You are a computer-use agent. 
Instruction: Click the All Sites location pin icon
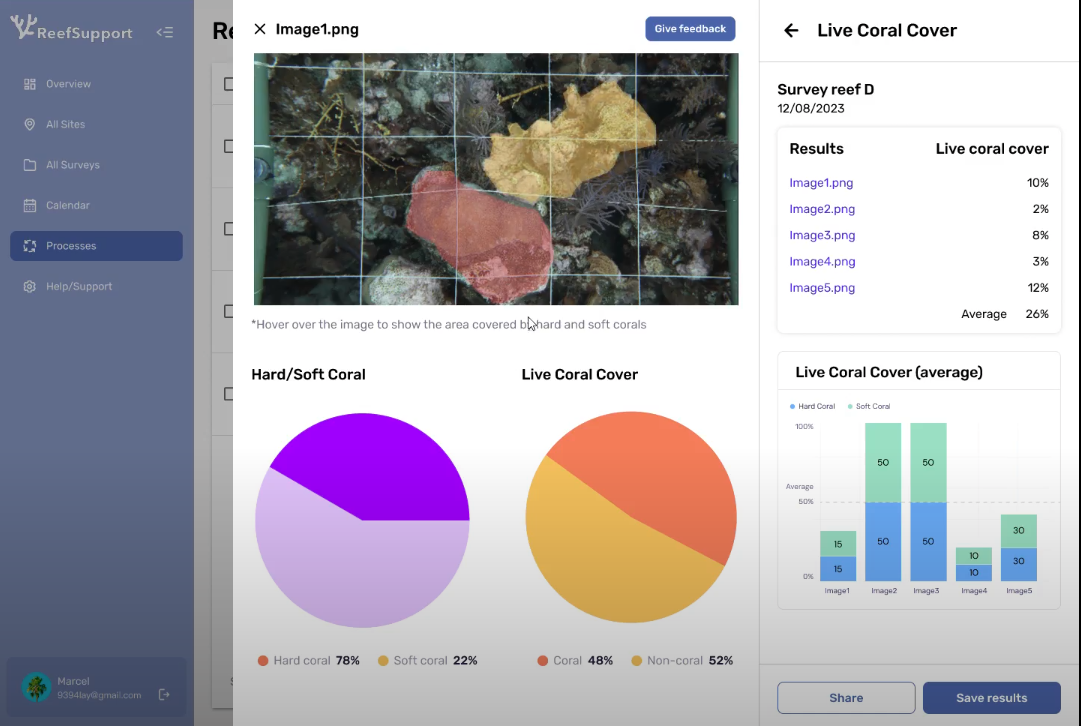pyautogui.click(x=29, y=125)
